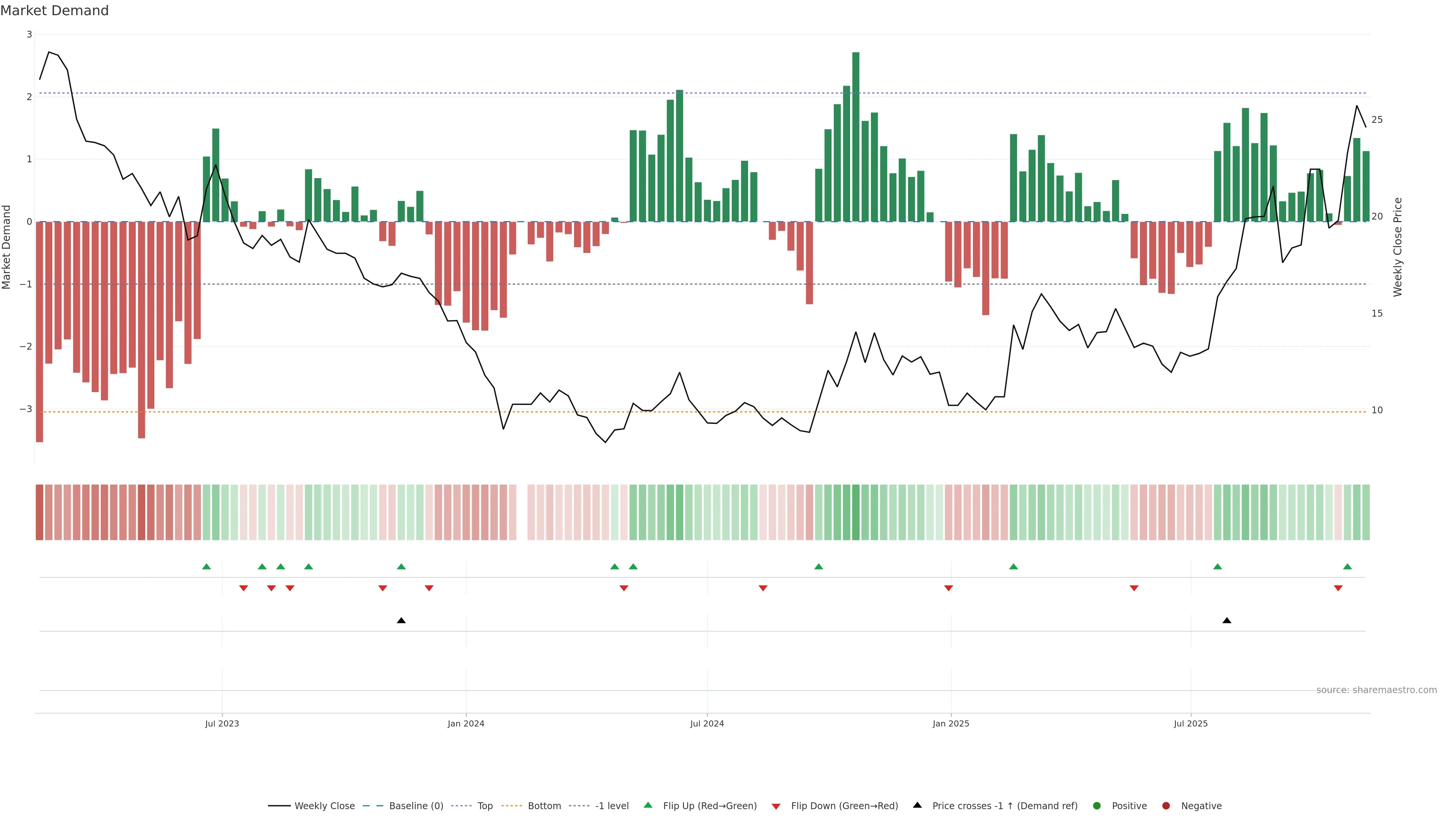Toggle the Top dotted line legend

pos(485,805)
